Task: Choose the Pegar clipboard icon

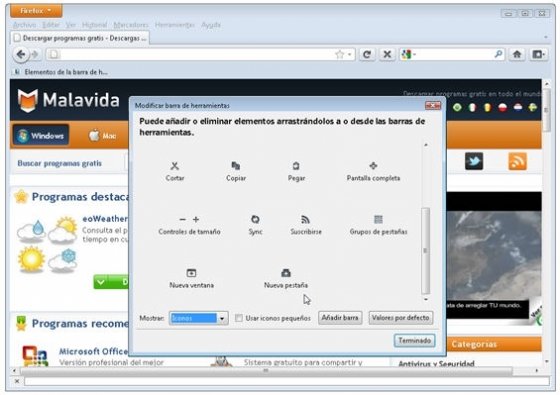Action: 296,166
